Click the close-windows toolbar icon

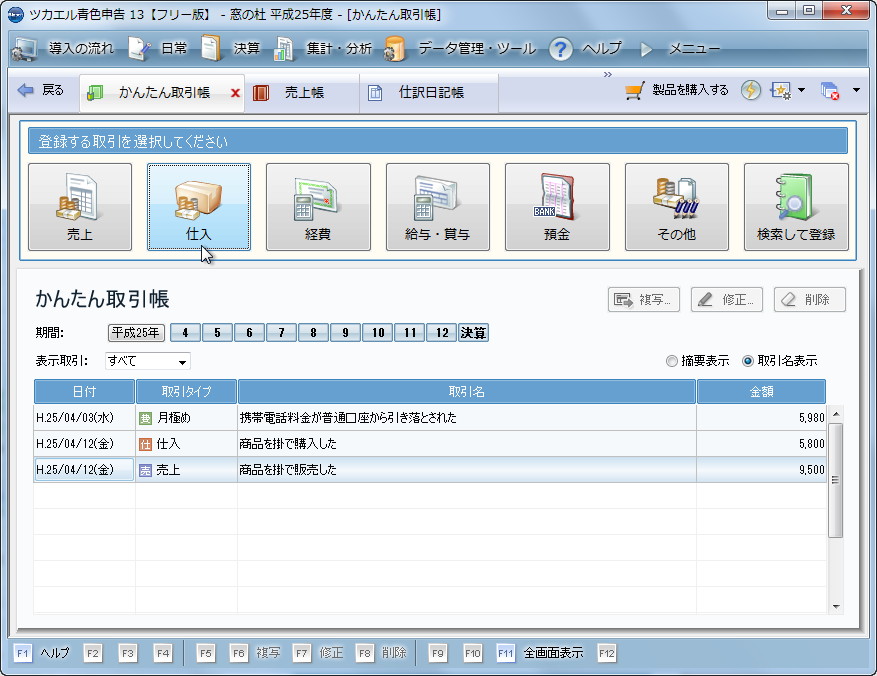click(830, 90)
